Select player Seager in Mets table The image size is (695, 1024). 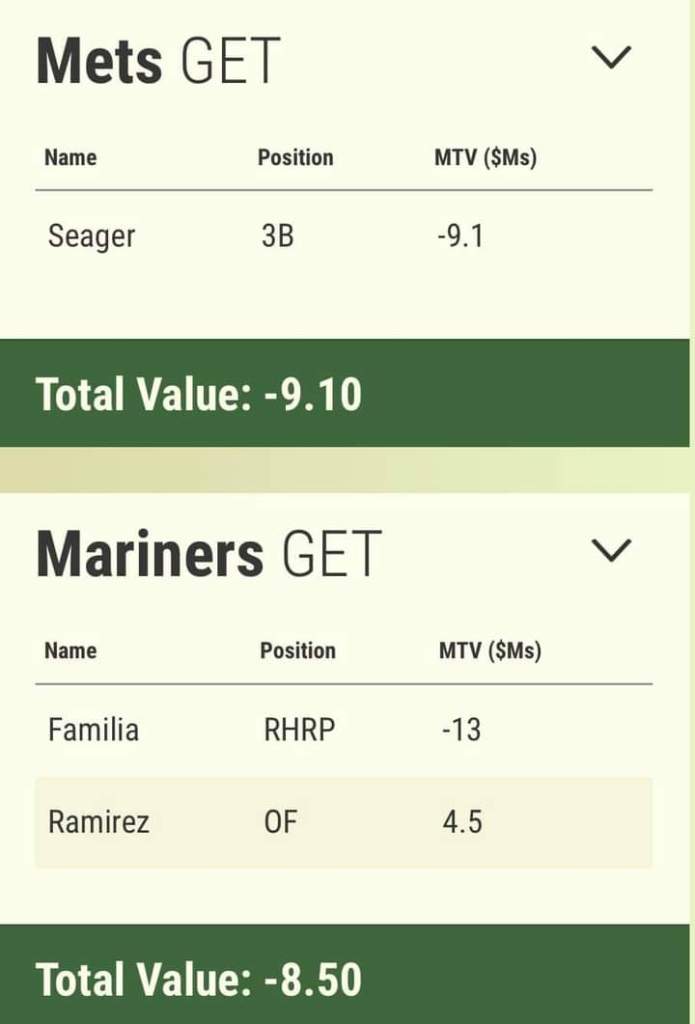[91, 237]
